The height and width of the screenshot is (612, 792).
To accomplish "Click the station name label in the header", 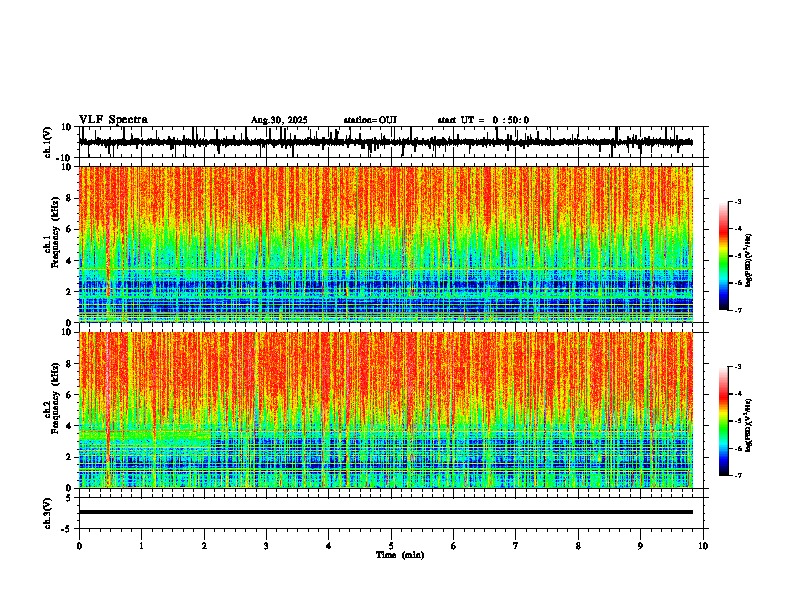I will coord(370,120).
